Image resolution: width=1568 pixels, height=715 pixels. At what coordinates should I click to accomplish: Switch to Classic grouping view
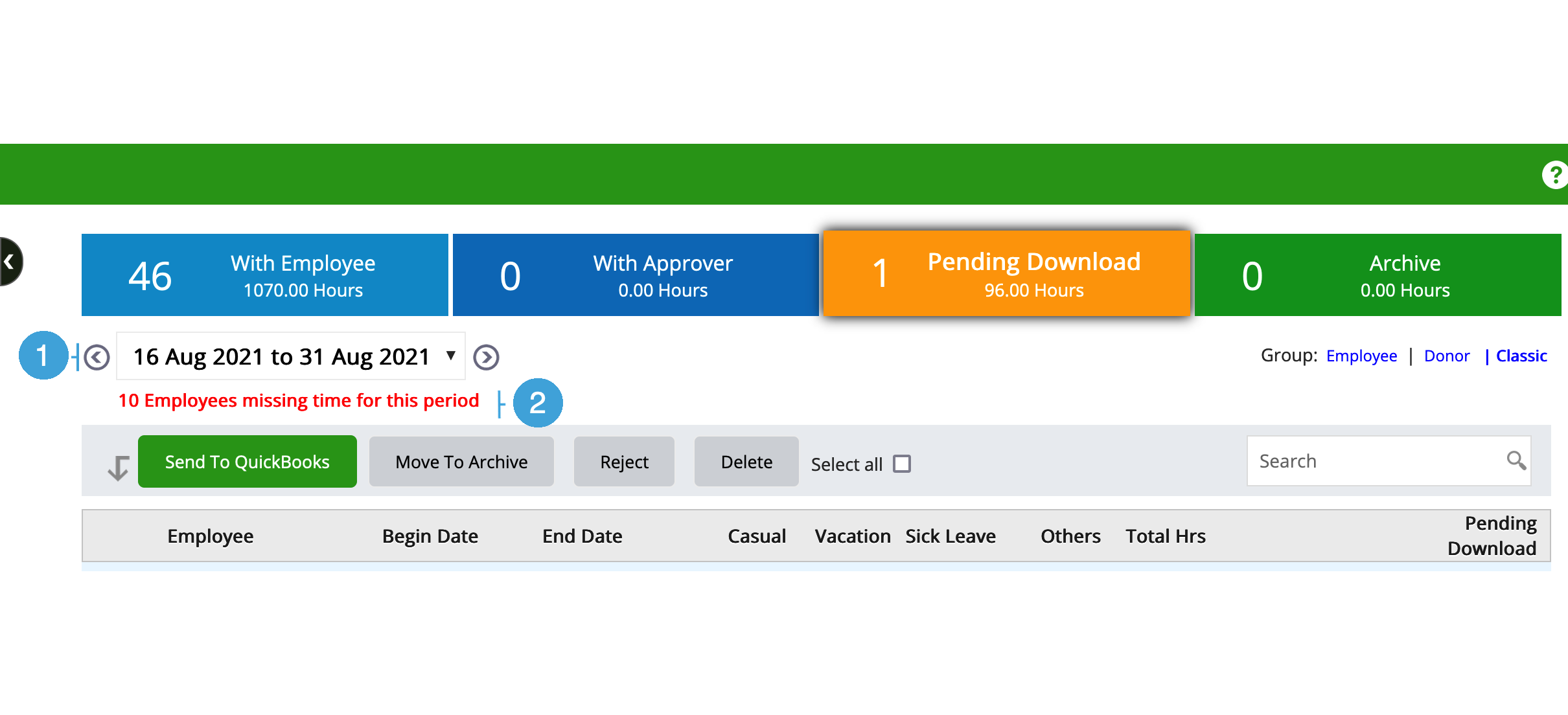click(x=1522, y=356)
